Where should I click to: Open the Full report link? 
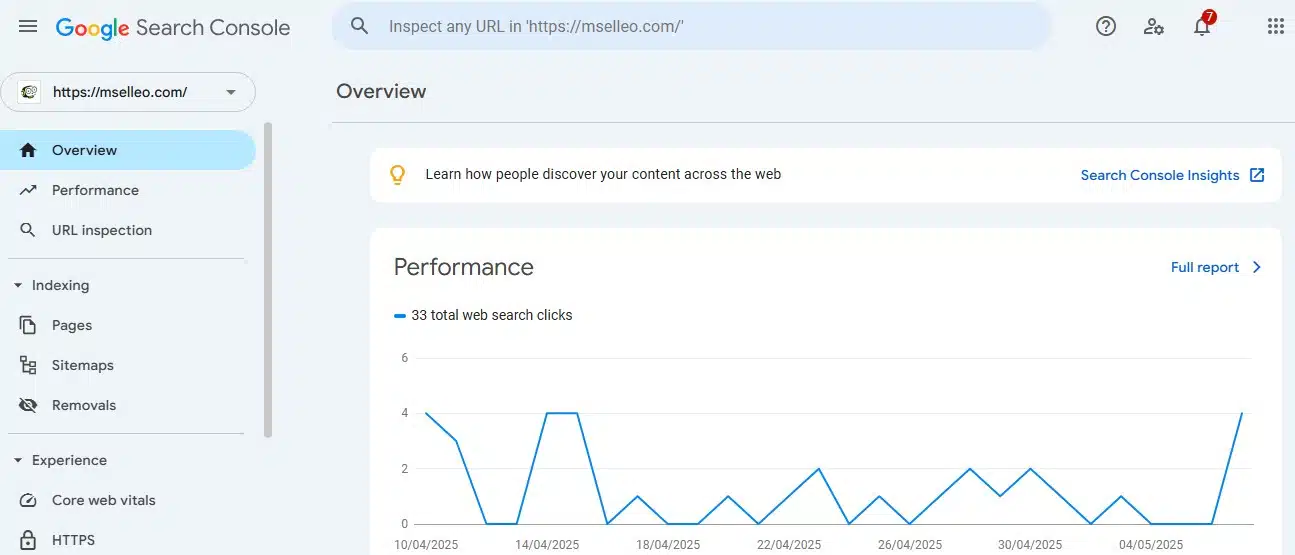1205,267
